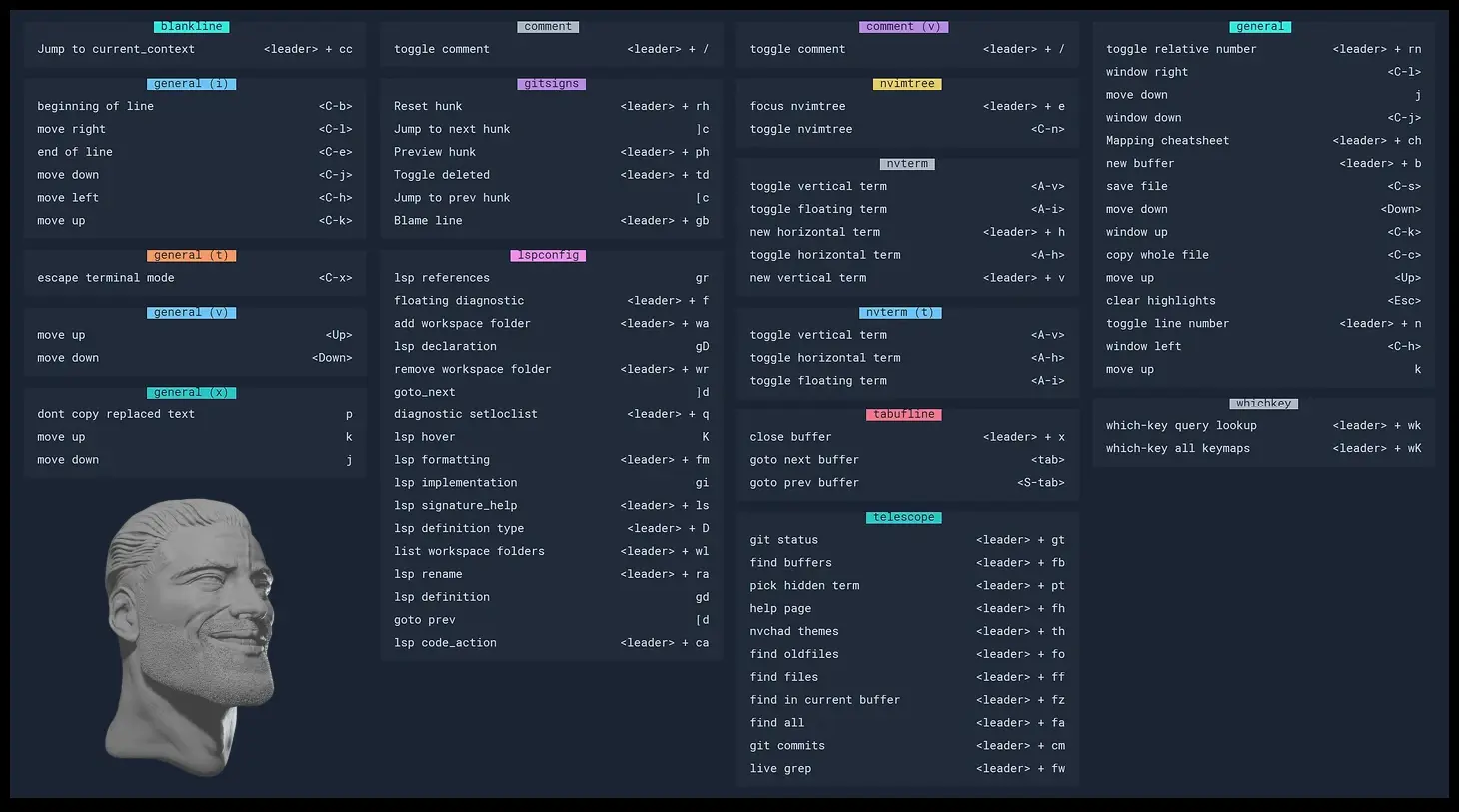Click the 'Blame line' gitsigns mapping

tap(551, 221)
